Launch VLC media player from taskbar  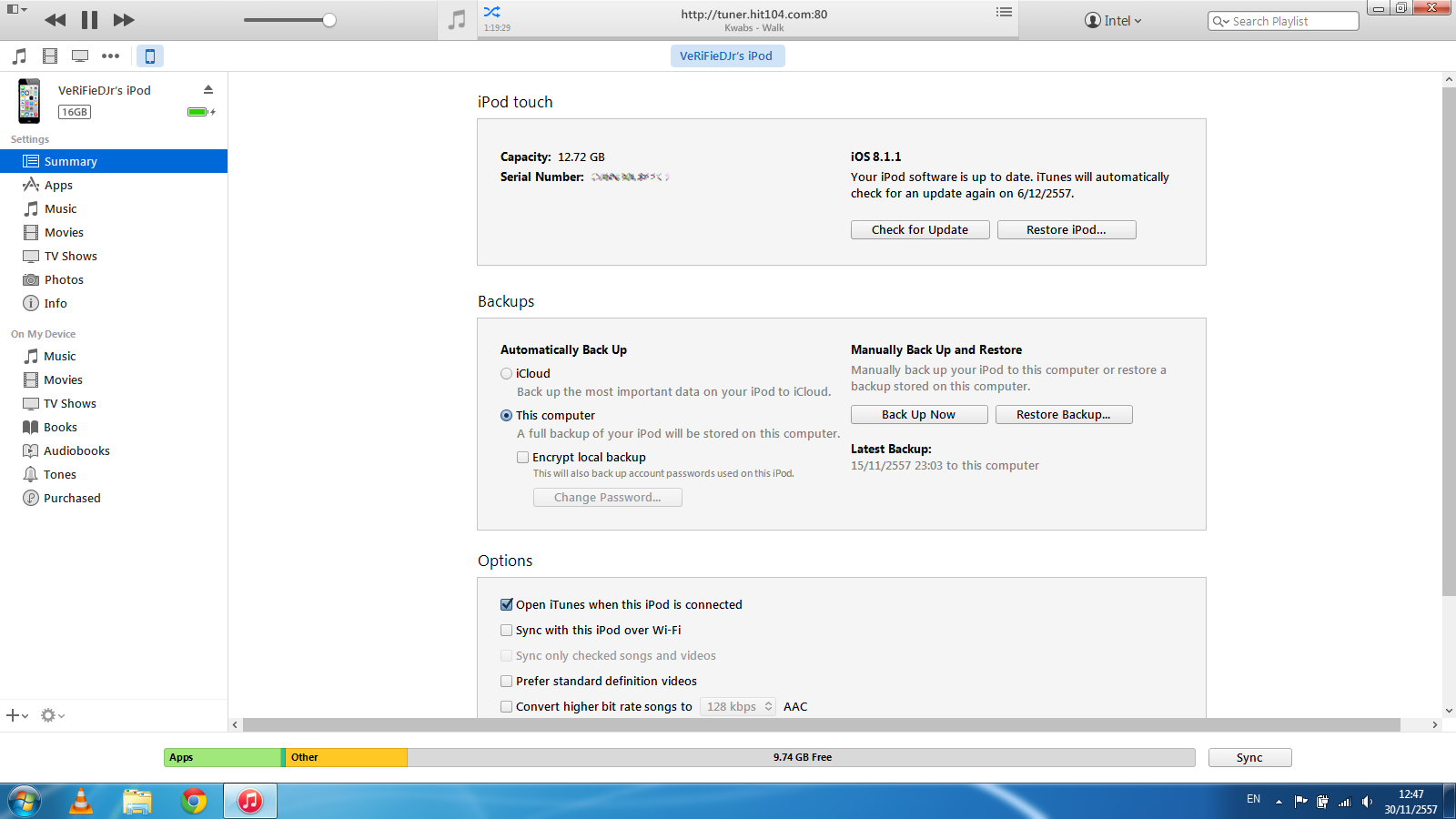[x=81, y=801]
